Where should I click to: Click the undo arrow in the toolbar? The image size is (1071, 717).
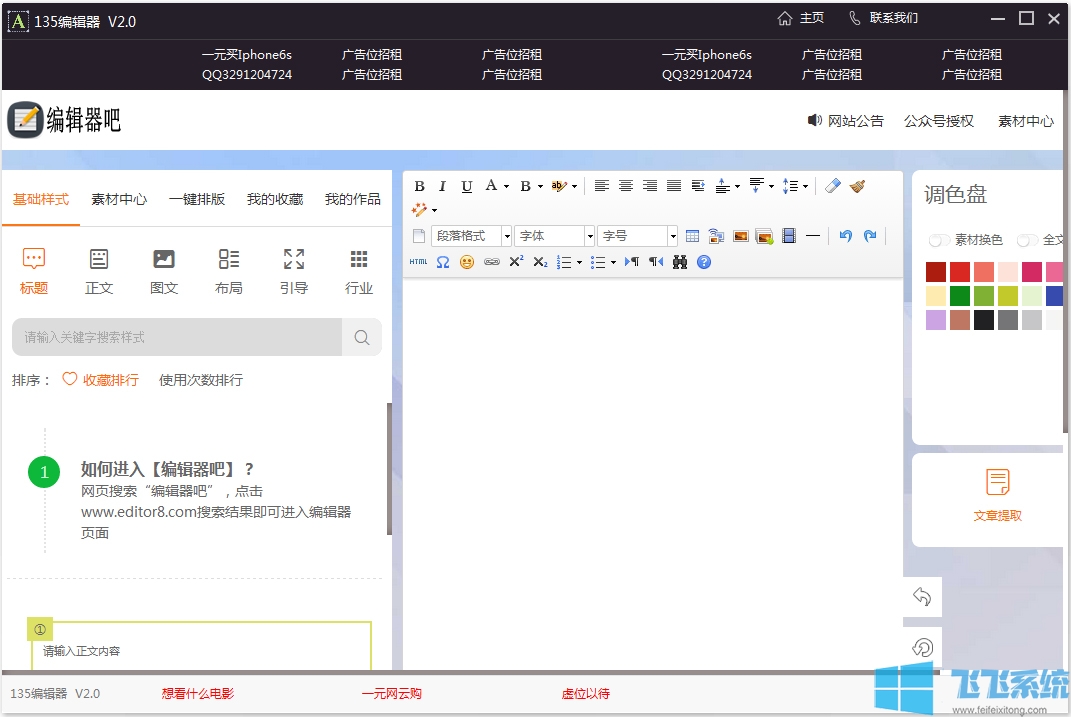click(x=846, y=236)
